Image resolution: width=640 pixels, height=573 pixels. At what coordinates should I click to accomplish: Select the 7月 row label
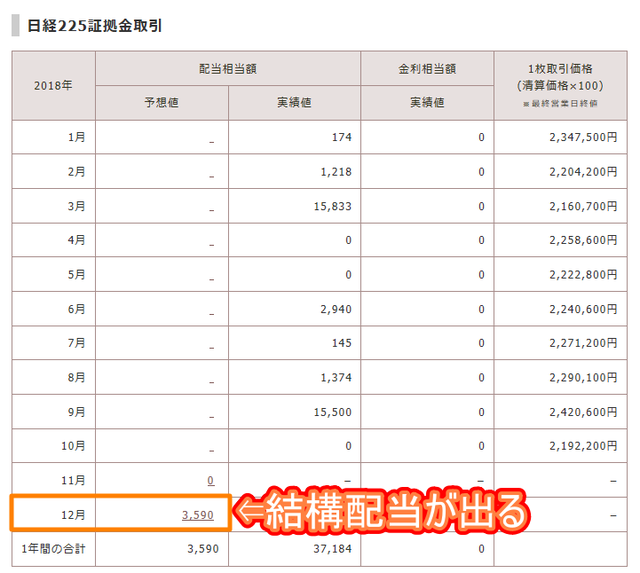tap(77, 343)
